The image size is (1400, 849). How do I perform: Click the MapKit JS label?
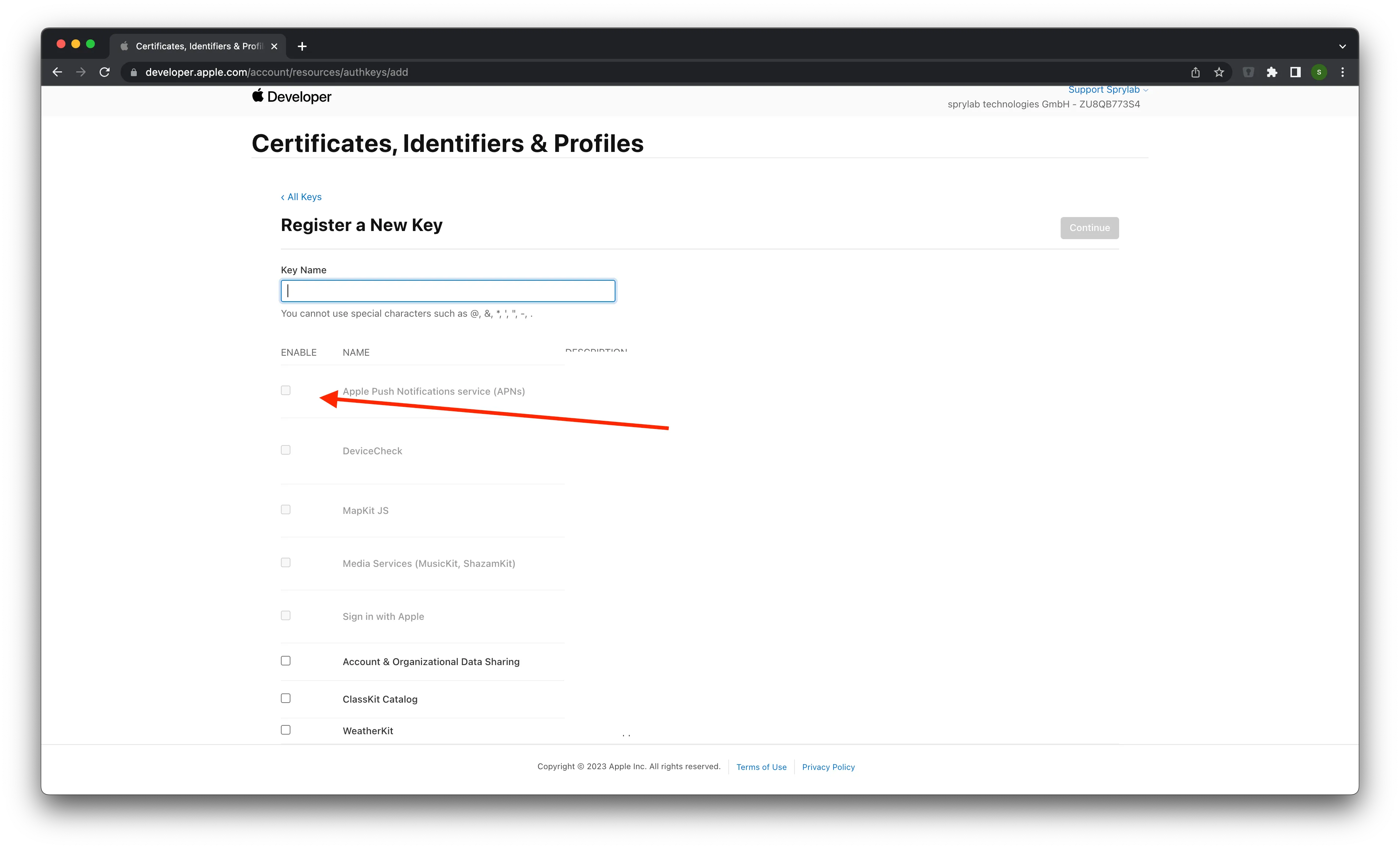click(365, 511)
